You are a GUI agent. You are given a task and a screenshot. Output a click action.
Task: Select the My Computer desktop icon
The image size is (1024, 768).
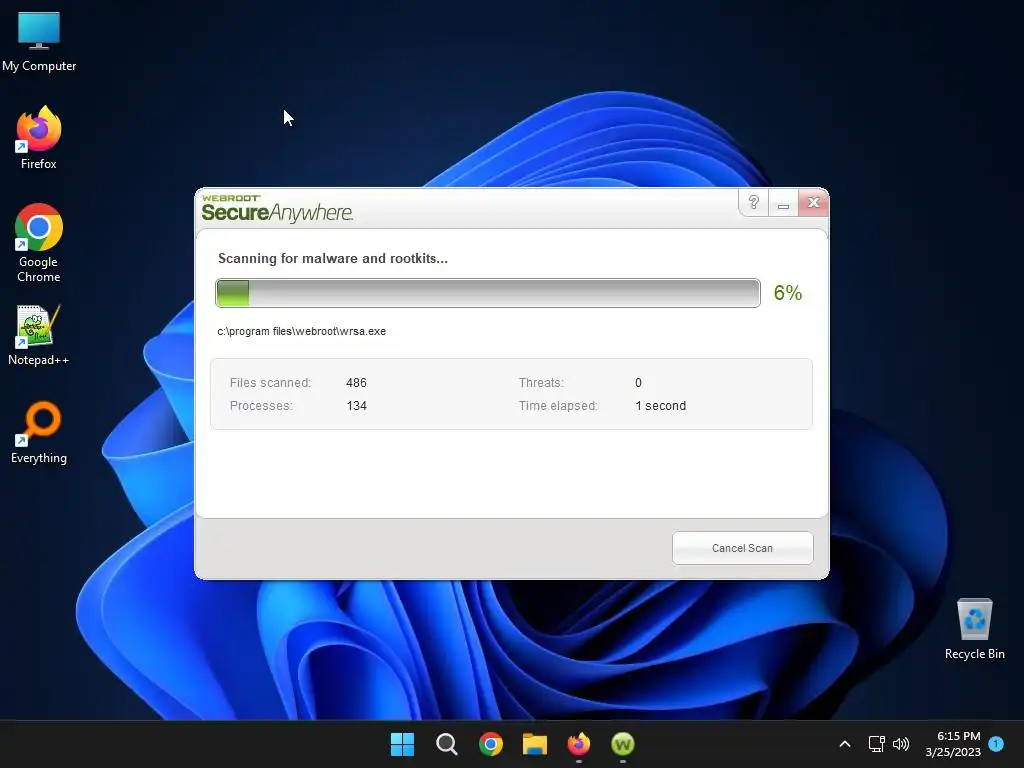(39, 42)
